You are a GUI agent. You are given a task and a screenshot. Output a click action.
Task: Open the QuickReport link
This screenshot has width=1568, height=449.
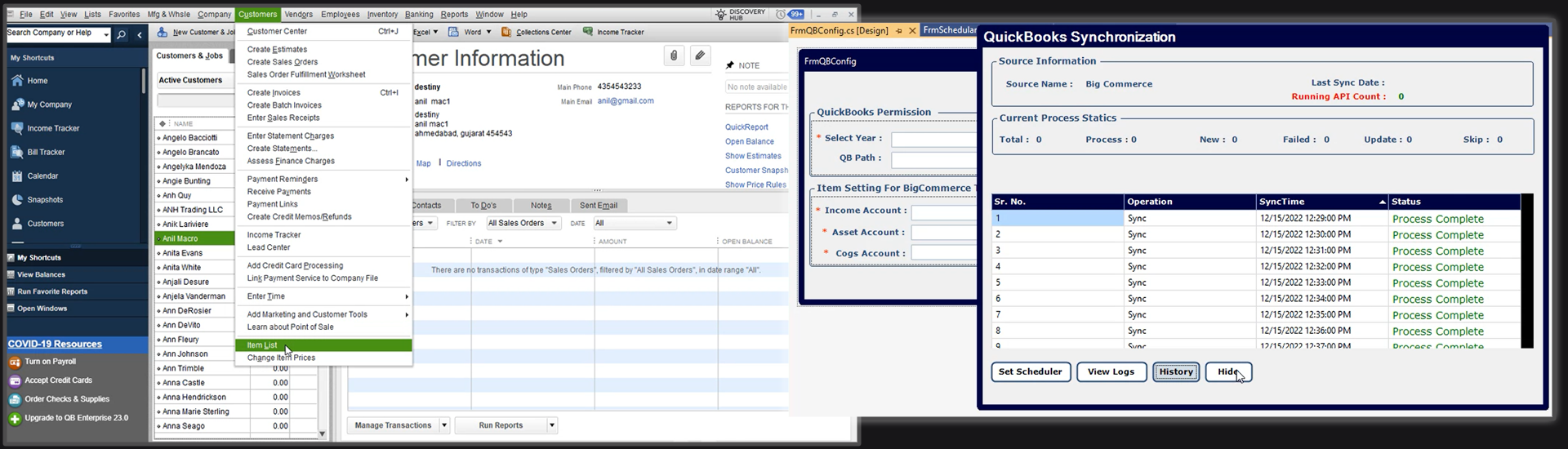click(x=746, y=127)
